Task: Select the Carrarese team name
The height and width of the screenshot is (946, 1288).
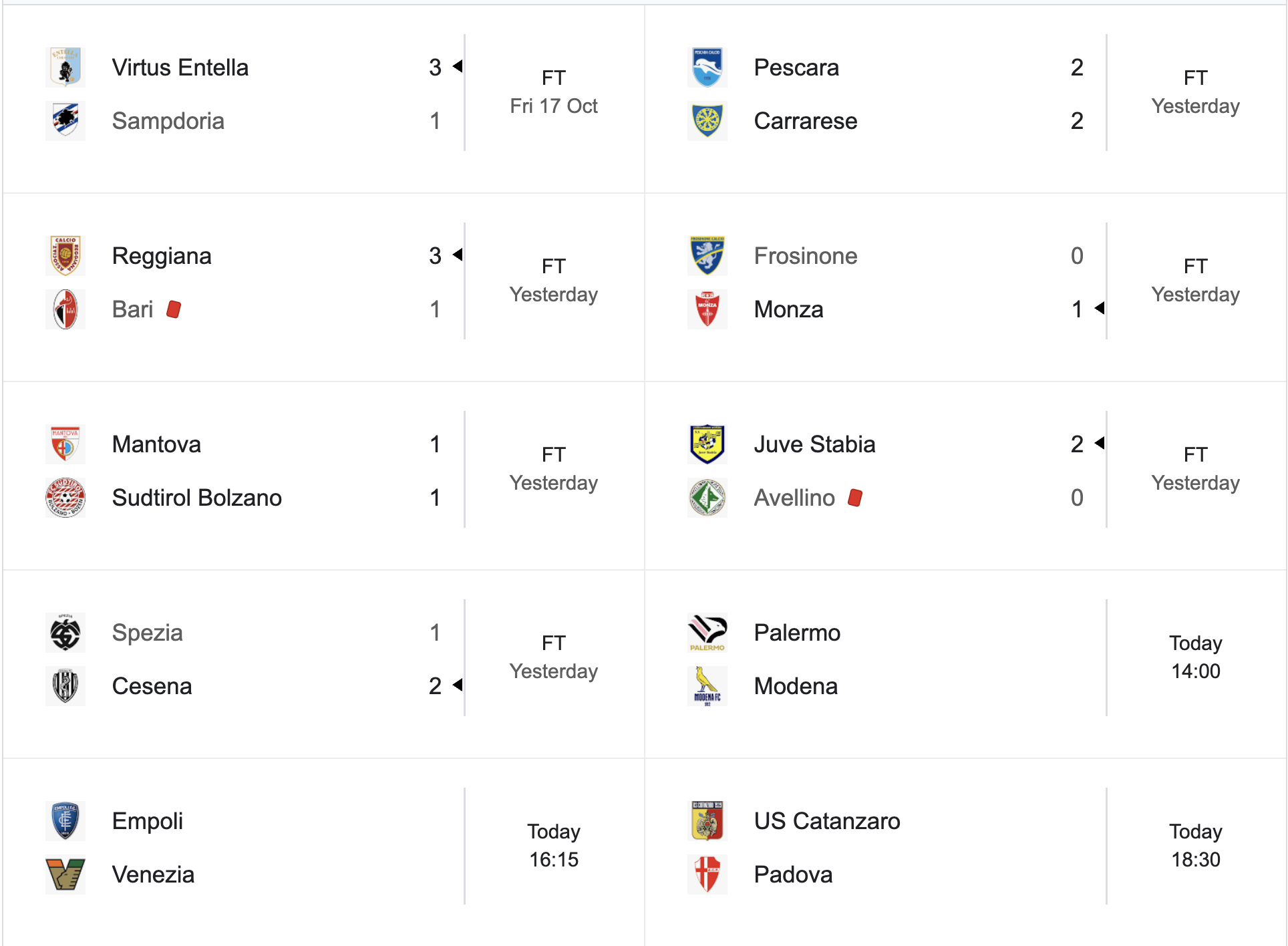Action: pyautogui.click(x=805, y=121)
